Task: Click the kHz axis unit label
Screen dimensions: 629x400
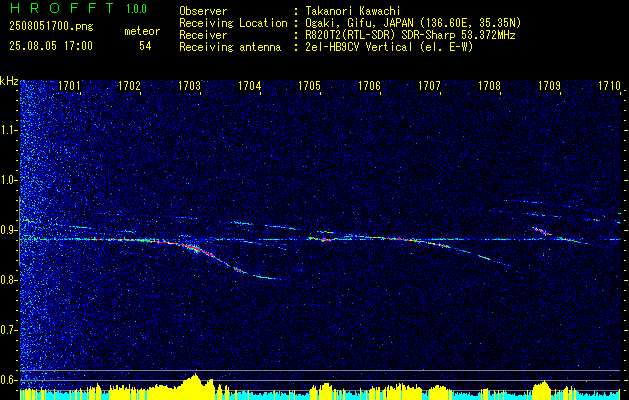Action: click(9, 81)
